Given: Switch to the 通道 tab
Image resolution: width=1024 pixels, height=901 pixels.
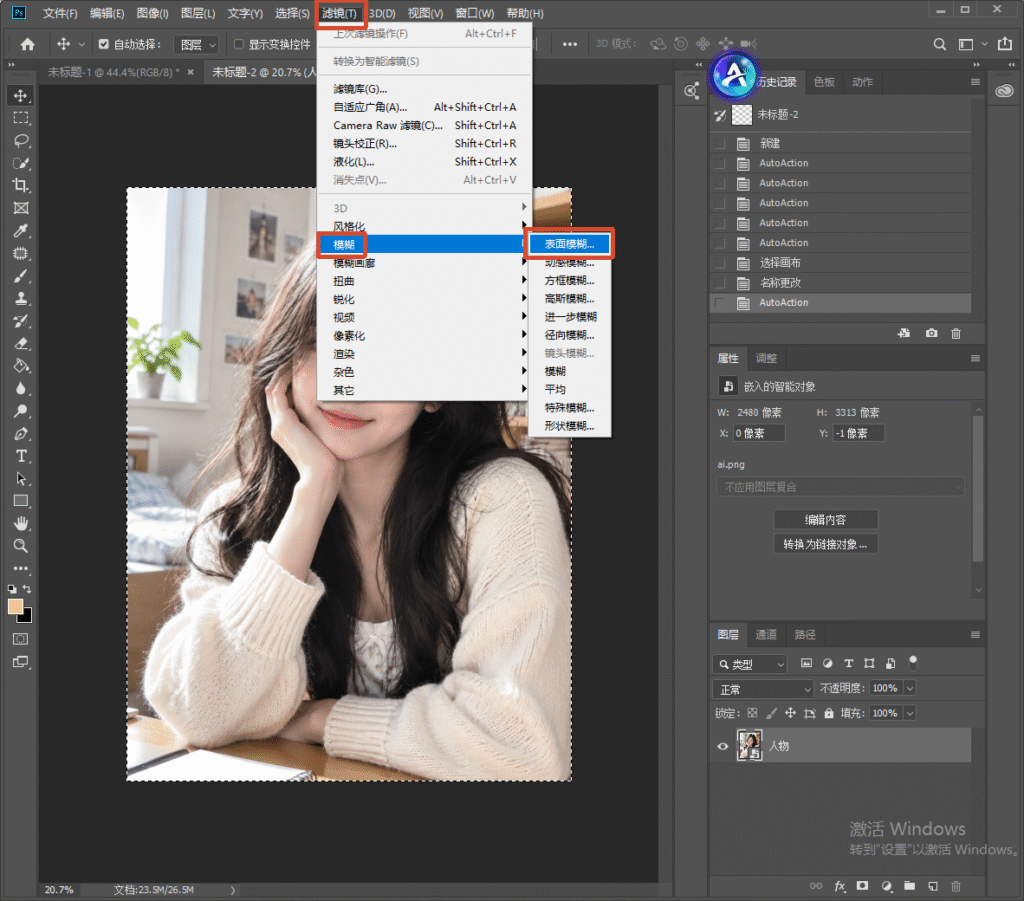Looking at the screenshot, I should (x=766, y=635).
